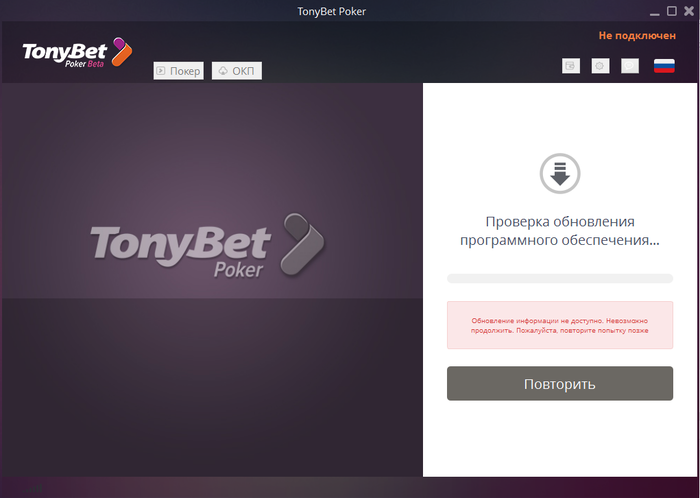Click the download arrow circle icon
Viewport: 700px width, 498px height.
pos(560,173)
